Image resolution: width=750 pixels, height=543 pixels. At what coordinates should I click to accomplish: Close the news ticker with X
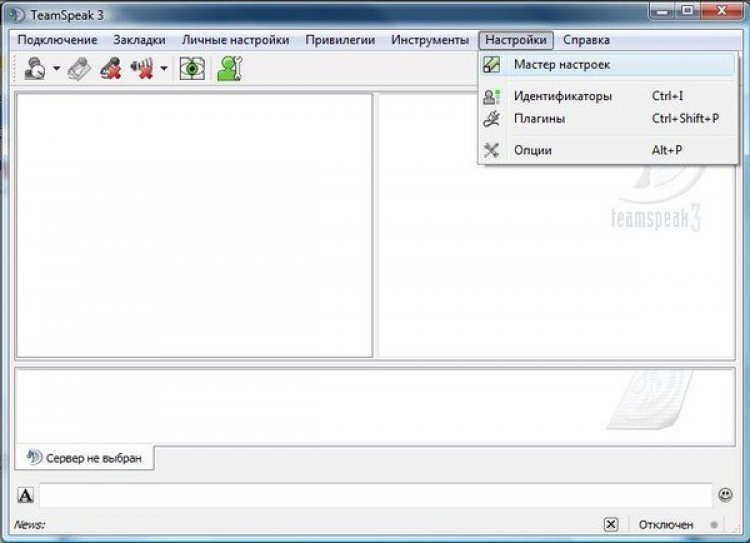[x=611, y=525]
